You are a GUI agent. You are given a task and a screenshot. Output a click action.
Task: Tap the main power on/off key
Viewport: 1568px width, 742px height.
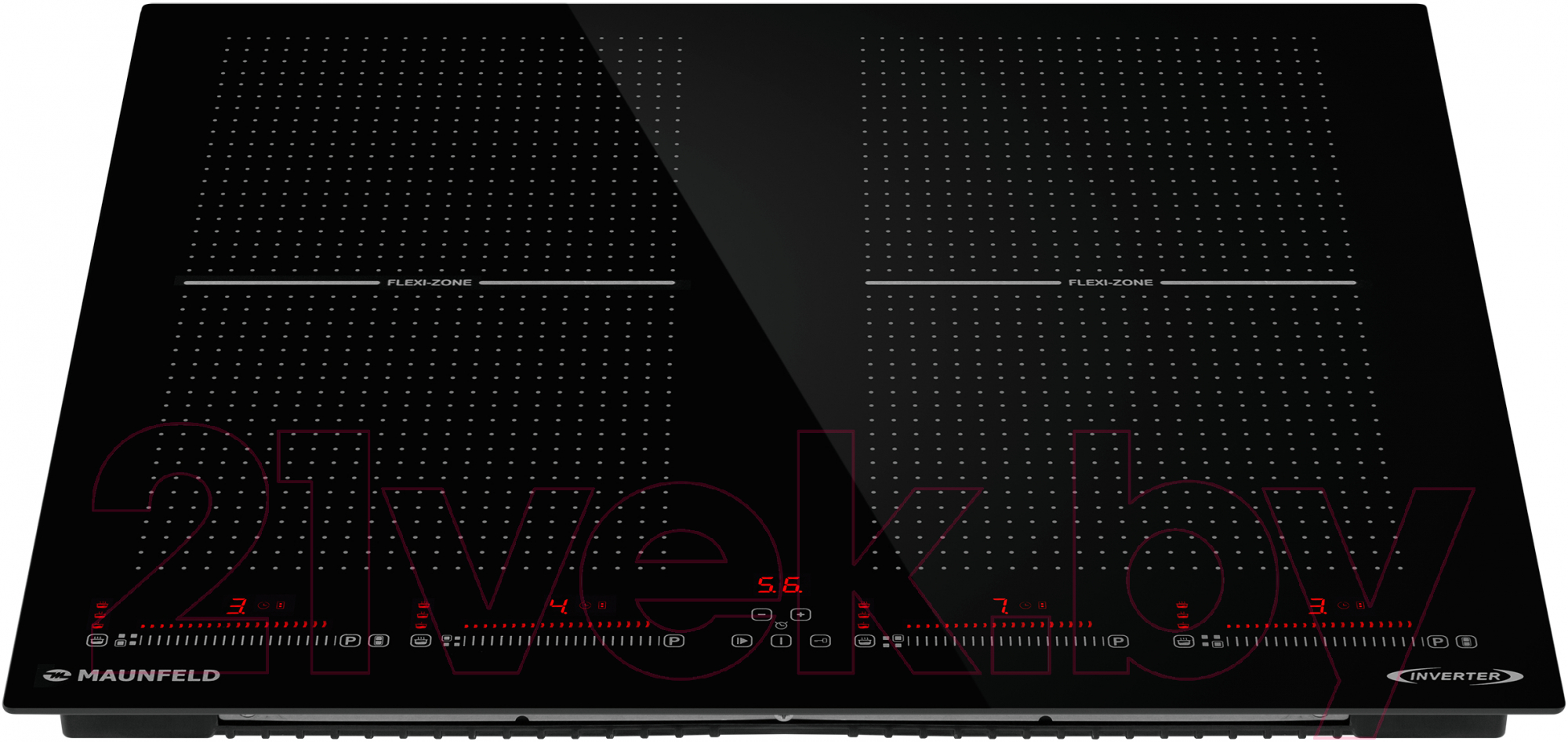tap(781, 642)
